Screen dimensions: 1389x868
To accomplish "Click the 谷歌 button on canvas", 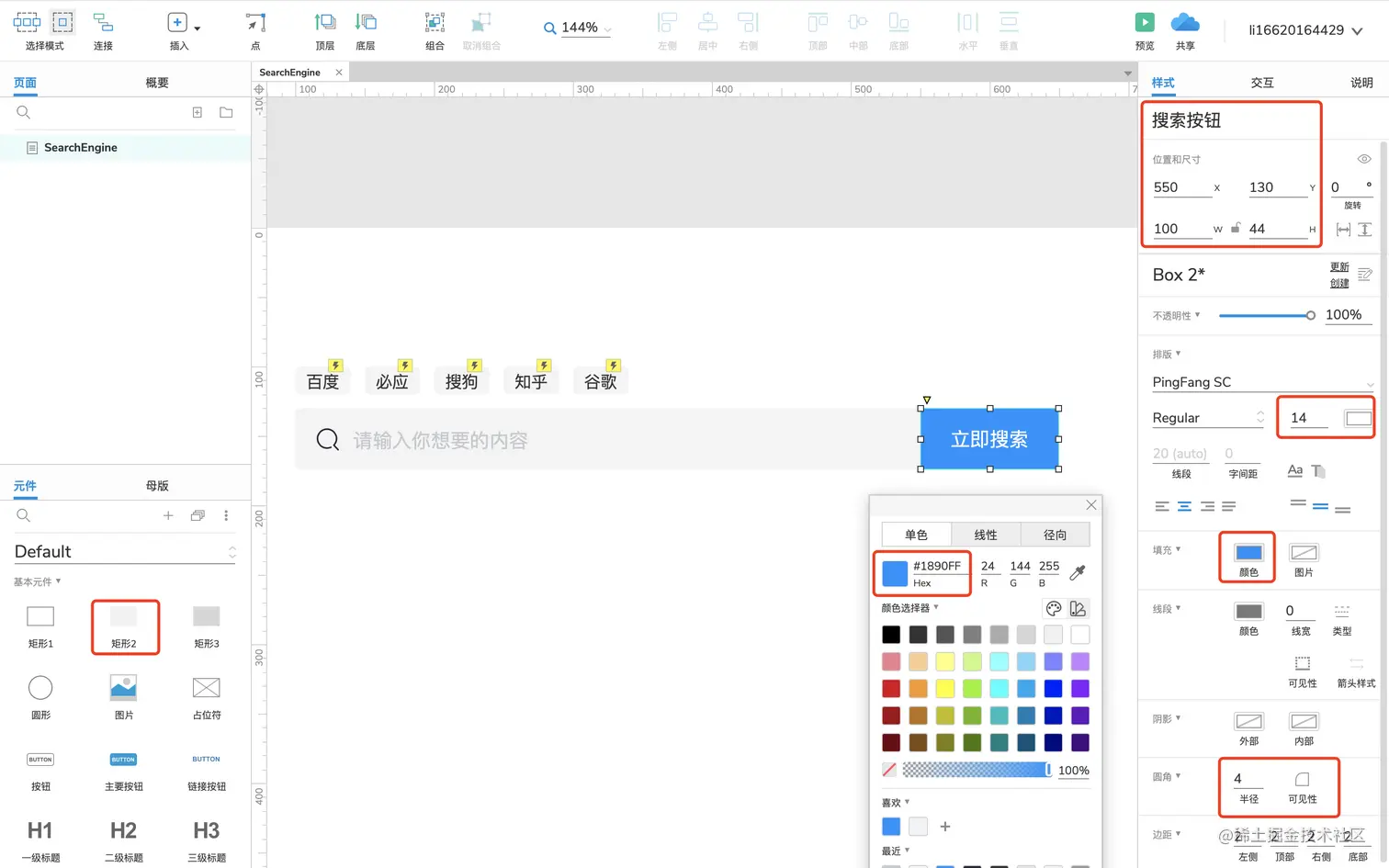I will (601, 381).
